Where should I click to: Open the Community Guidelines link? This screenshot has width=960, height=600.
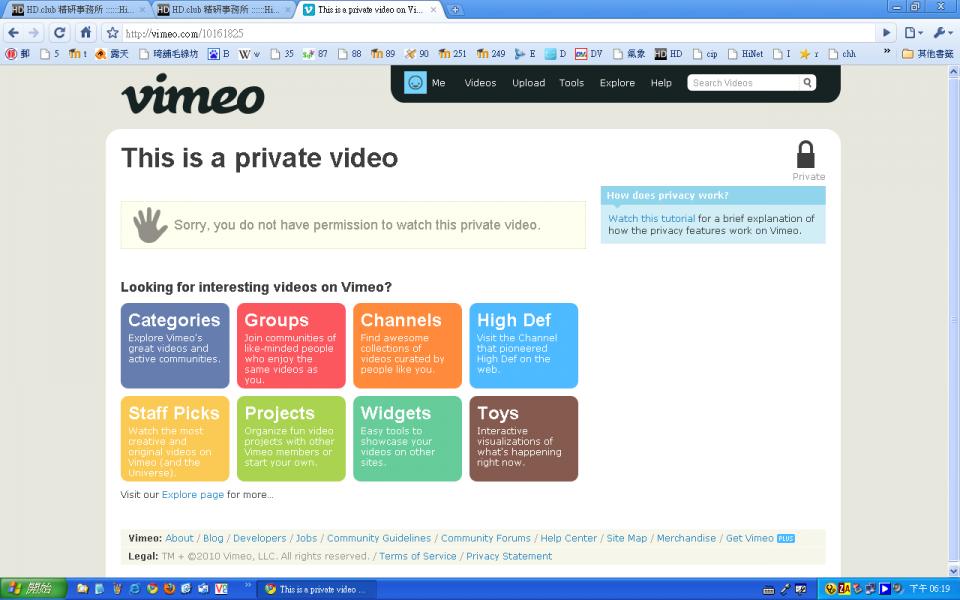(379, 538)
